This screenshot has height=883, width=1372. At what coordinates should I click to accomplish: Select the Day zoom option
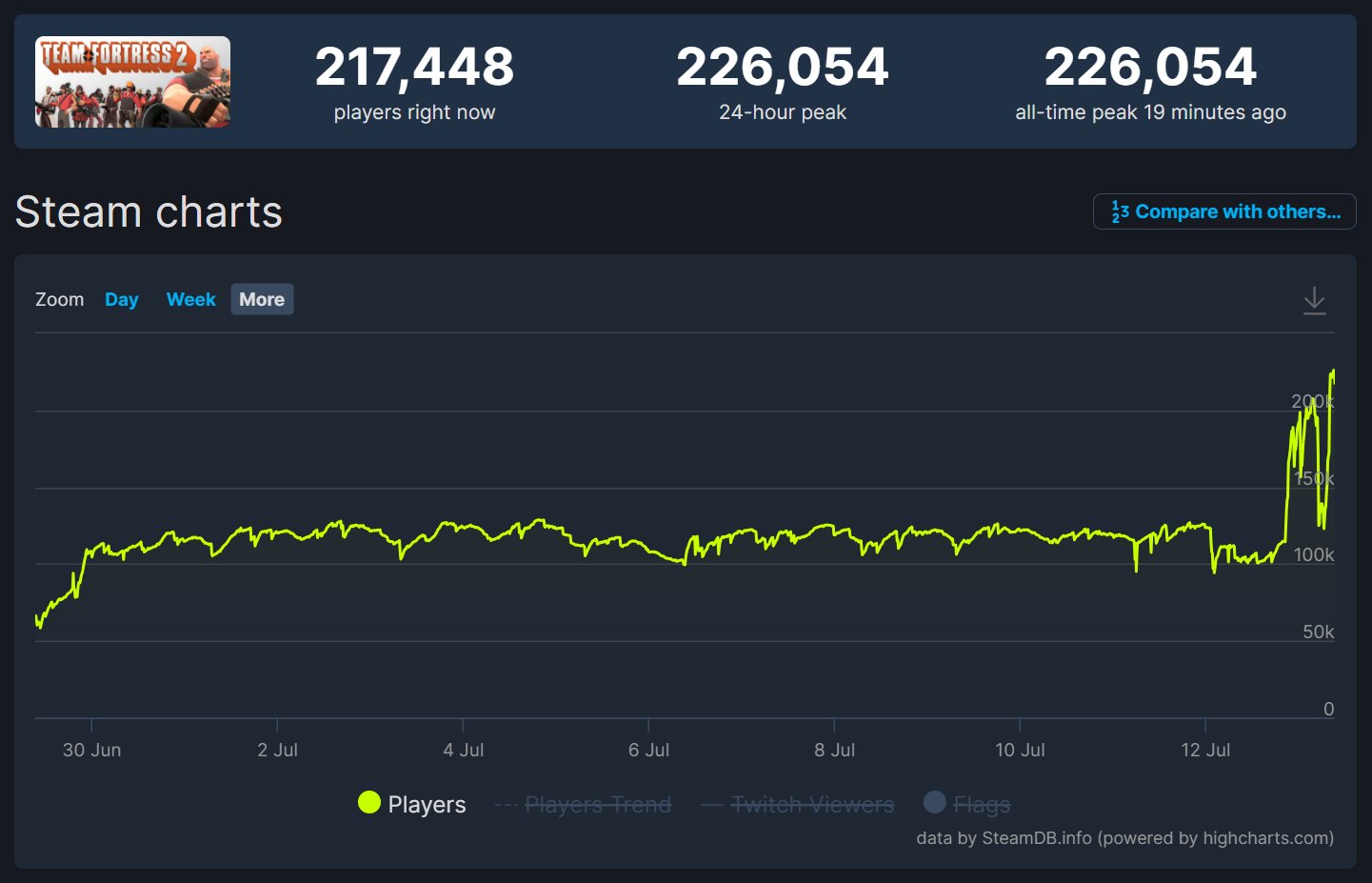121,299
